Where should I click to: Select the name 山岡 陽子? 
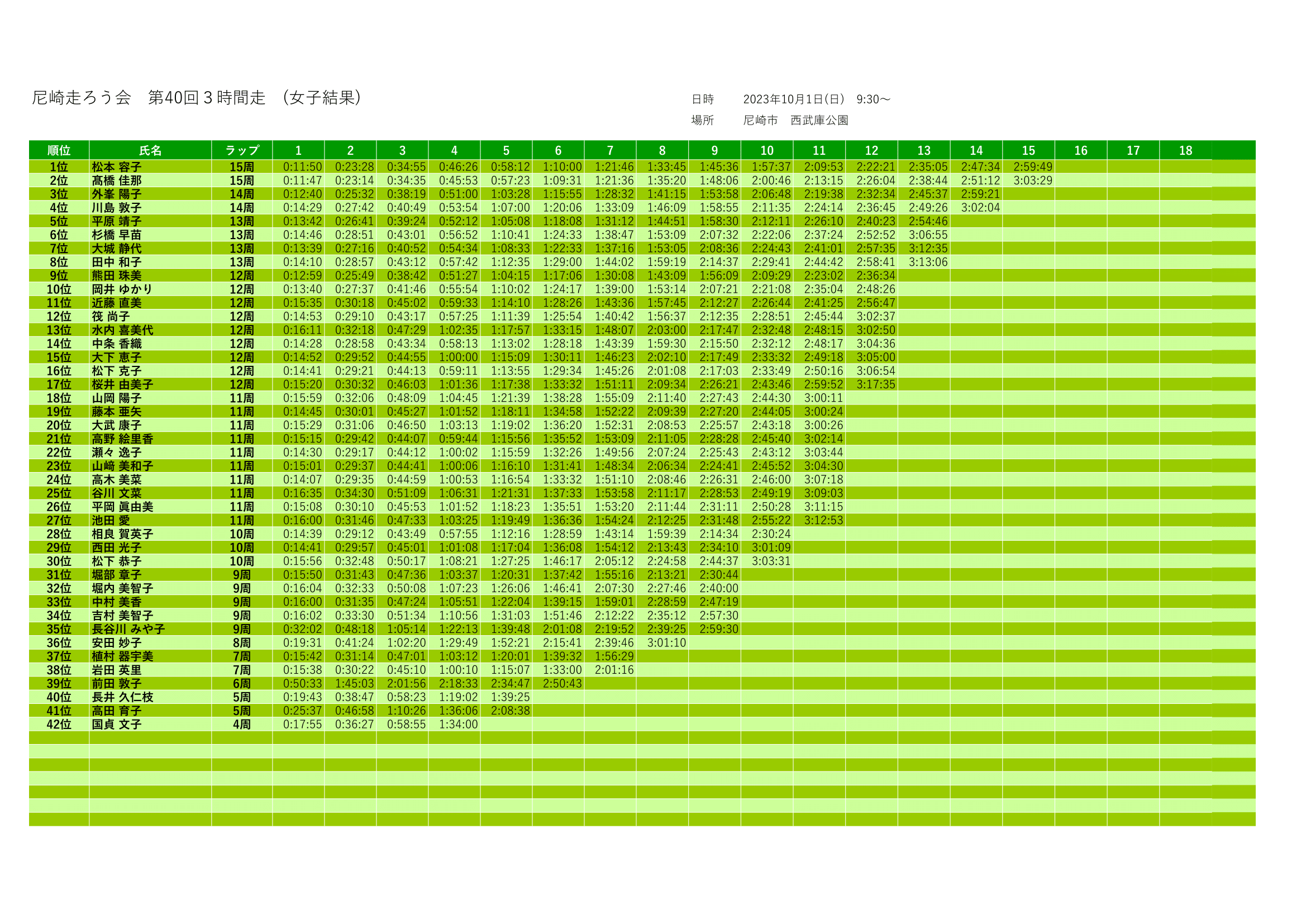(117, 398)
